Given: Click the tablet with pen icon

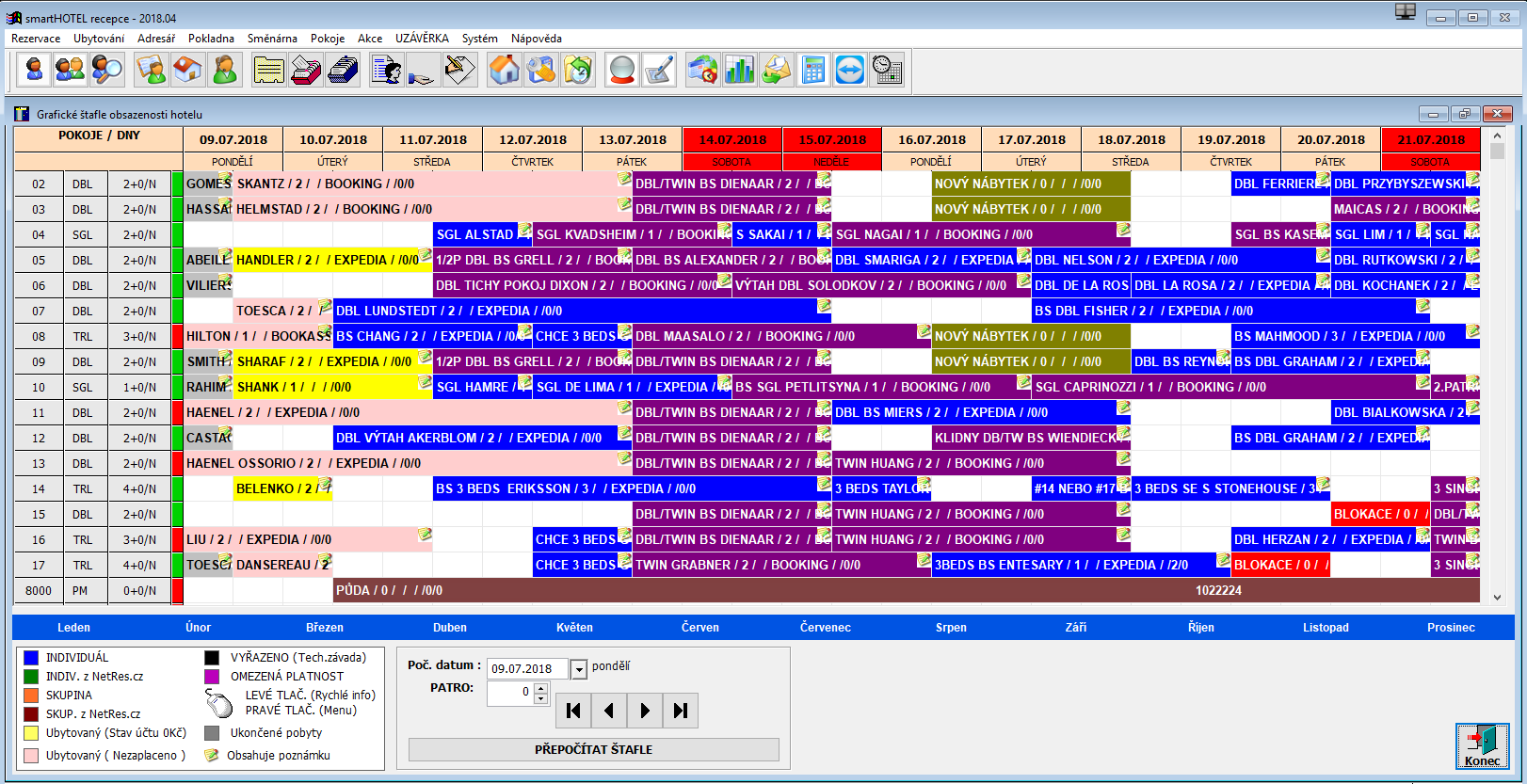Looking at the screenshot, I should tap(659, 70).
